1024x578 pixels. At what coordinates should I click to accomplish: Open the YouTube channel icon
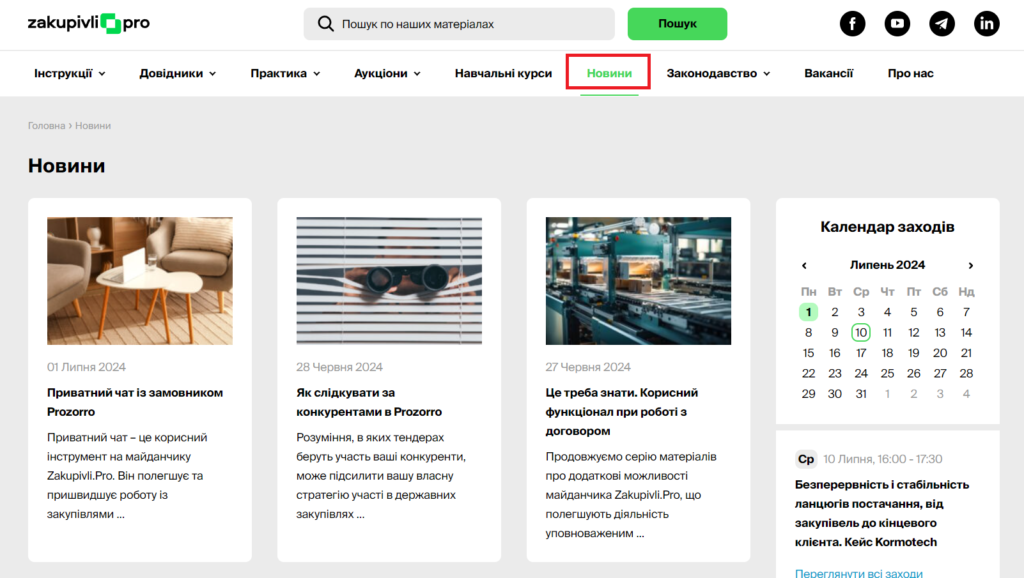click(897, 24)
